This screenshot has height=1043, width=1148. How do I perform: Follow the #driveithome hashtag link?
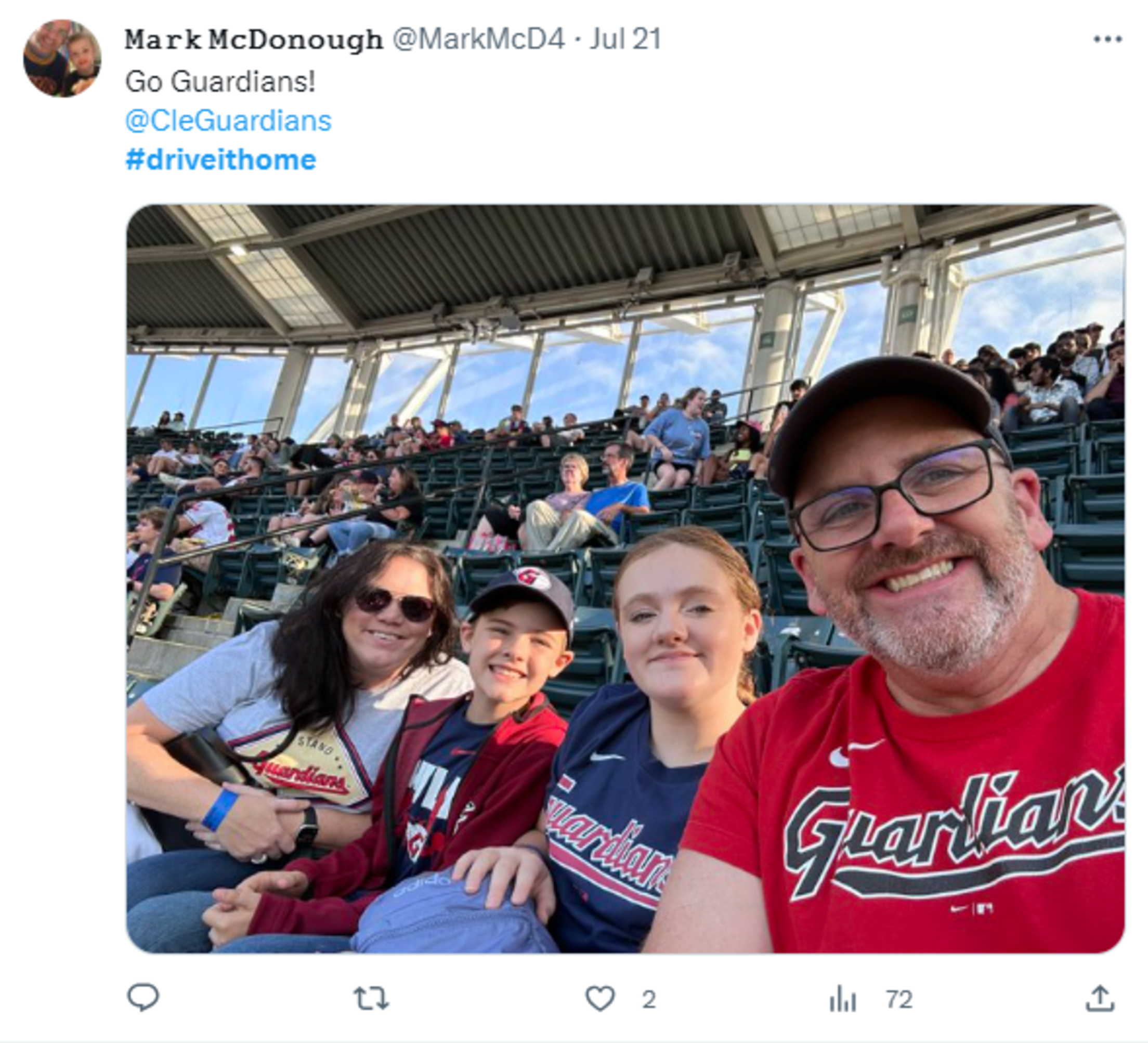click(x=221, y=160)
